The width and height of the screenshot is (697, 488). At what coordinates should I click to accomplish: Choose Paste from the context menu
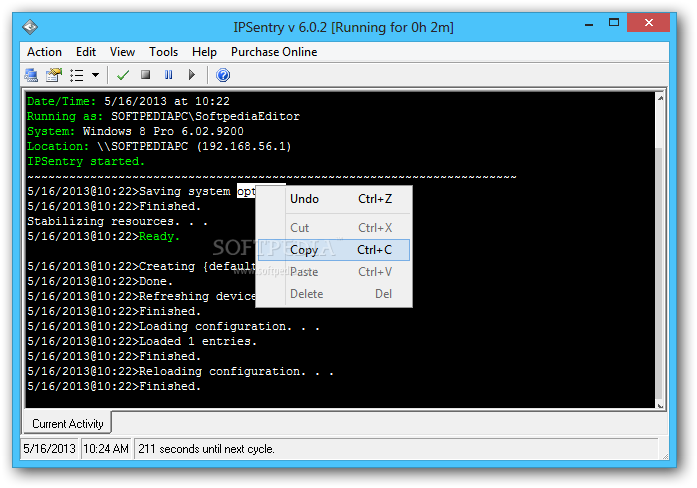334,272
